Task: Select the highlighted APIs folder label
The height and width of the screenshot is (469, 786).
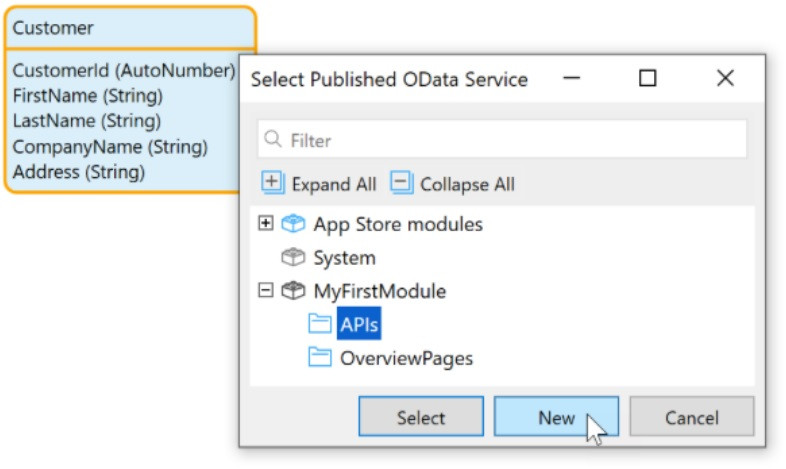Action: point(359,324)
